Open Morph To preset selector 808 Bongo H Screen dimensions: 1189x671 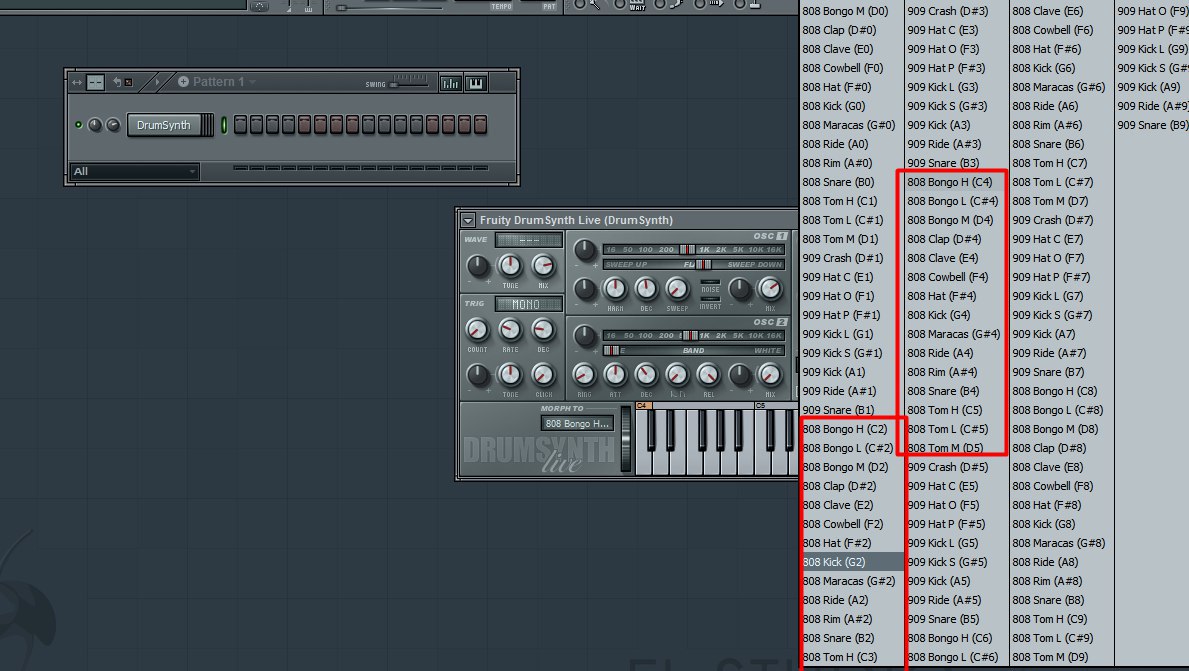point(577,423)
